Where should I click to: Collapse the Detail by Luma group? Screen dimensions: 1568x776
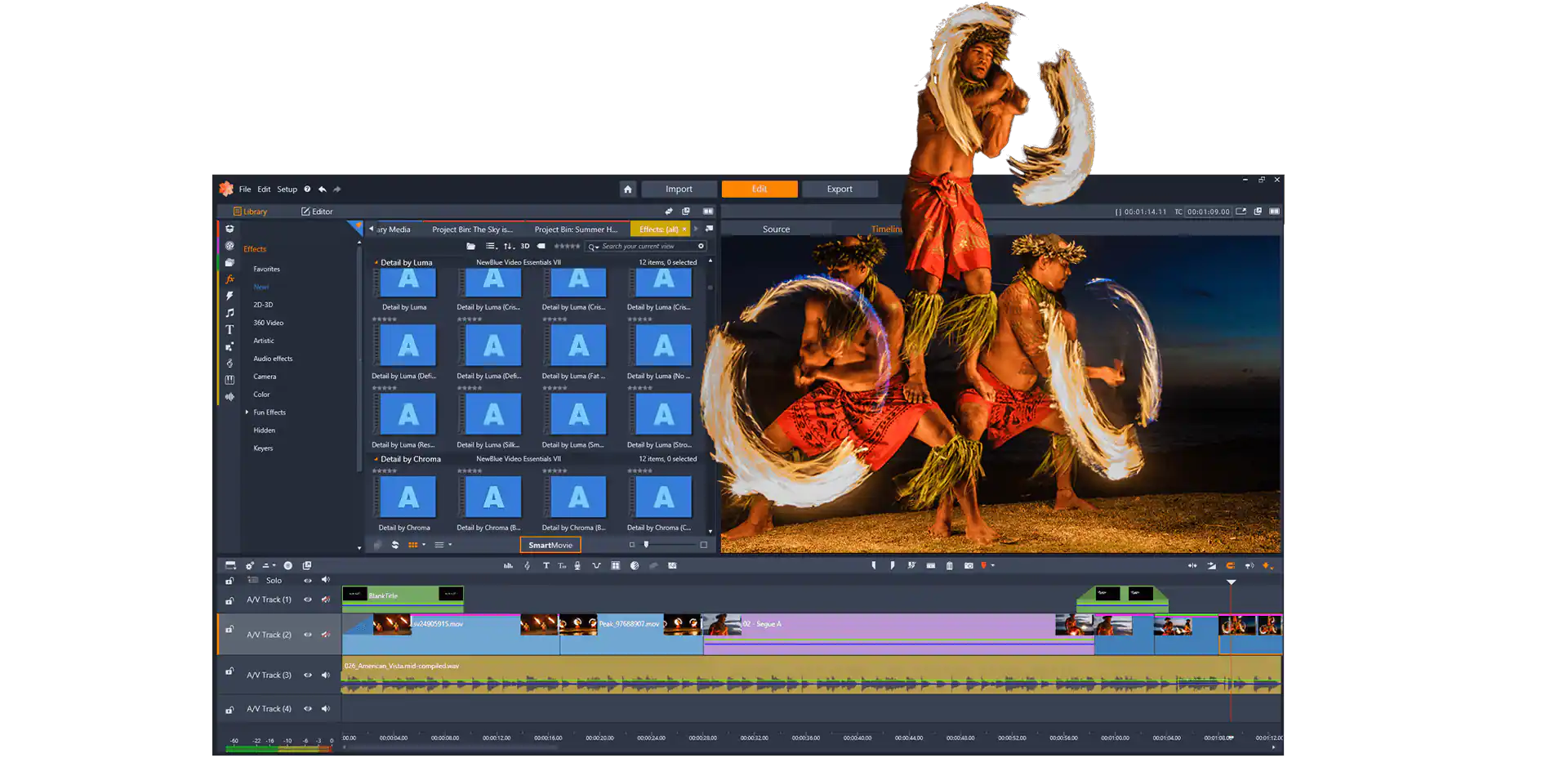375,262
